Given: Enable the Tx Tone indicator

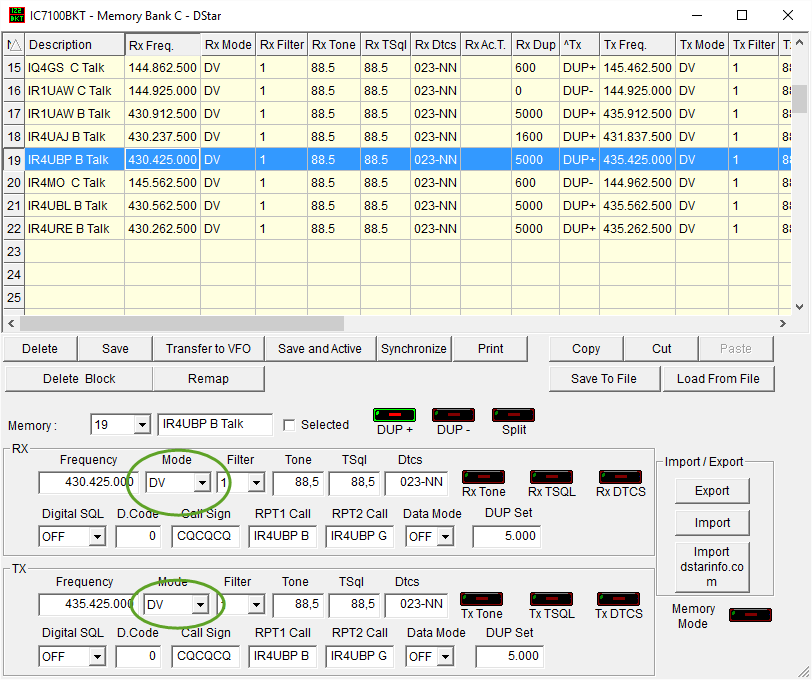Looking at the screenshot, I should (x=482, y=599).
